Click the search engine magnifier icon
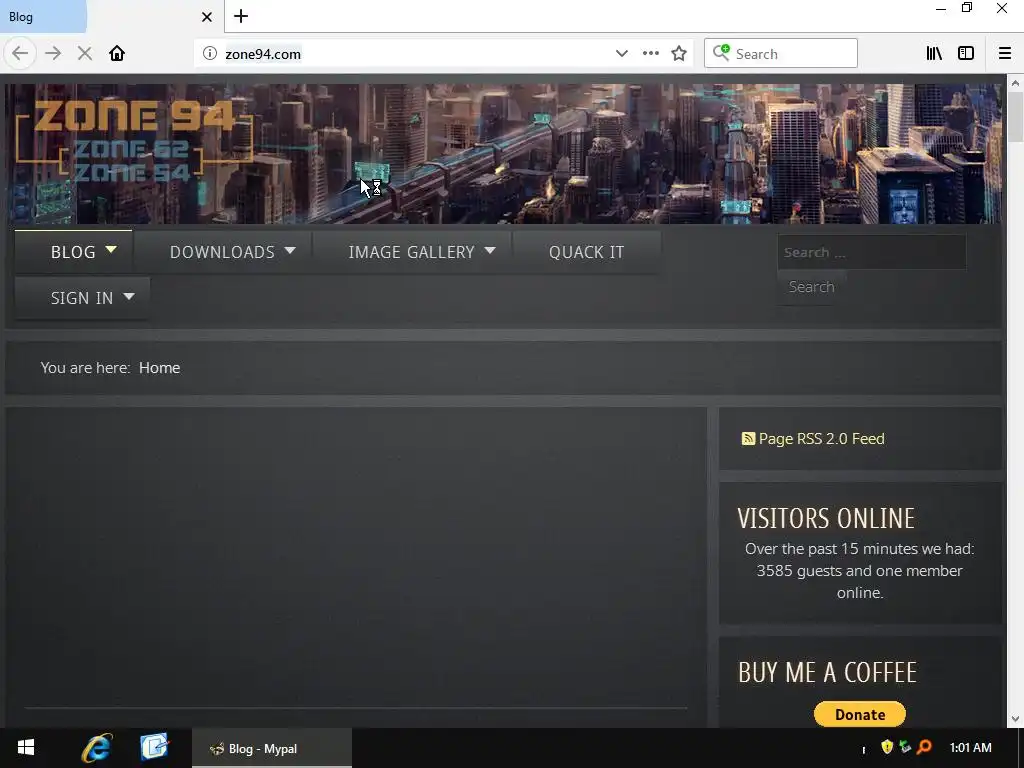 point(721,53)
